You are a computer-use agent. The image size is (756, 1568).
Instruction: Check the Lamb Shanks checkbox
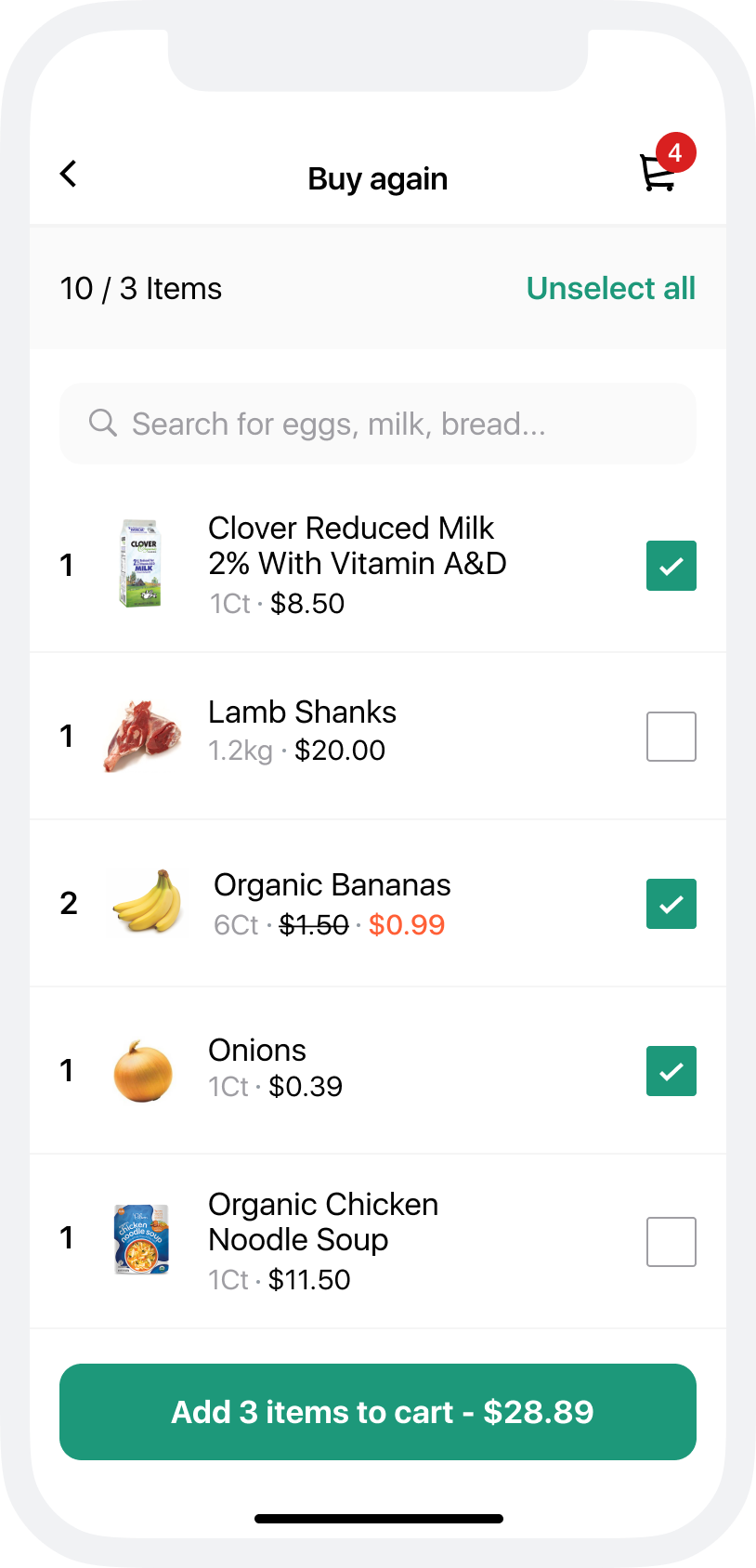click(x=671, y=737)
